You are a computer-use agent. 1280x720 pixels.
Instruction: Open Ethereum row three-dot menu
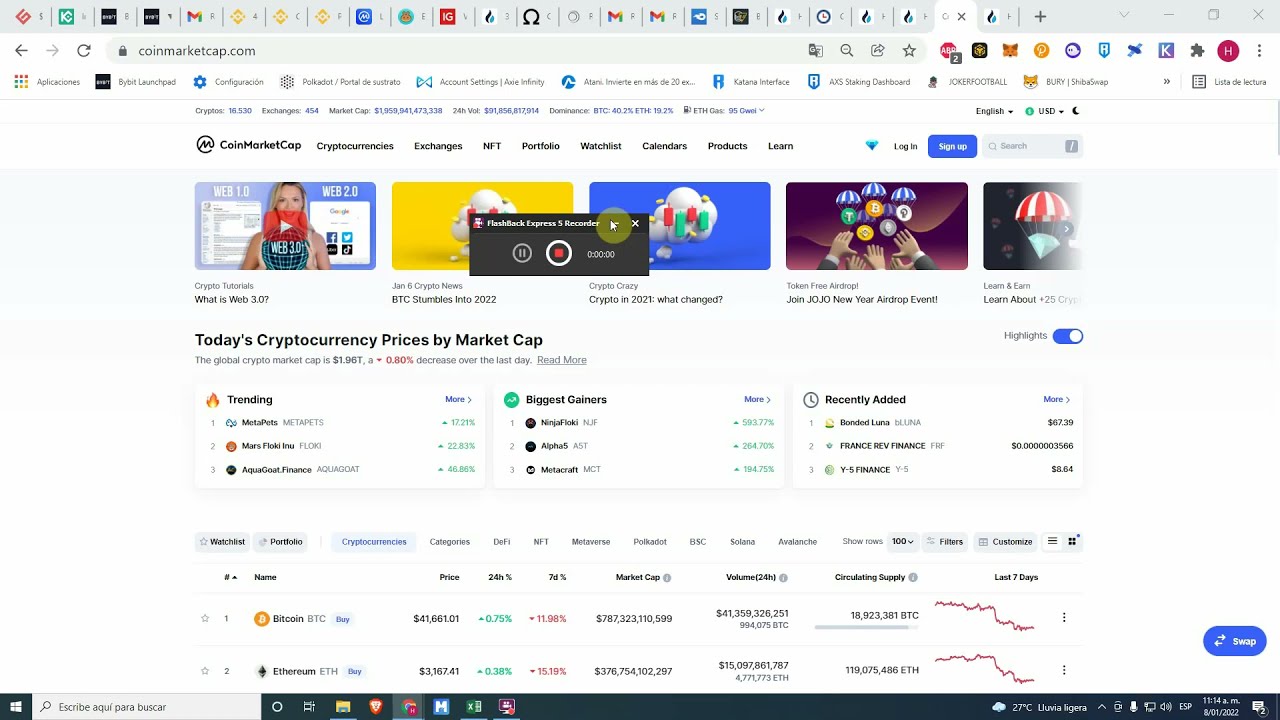pyautogui.click(x=1064, y=670)
